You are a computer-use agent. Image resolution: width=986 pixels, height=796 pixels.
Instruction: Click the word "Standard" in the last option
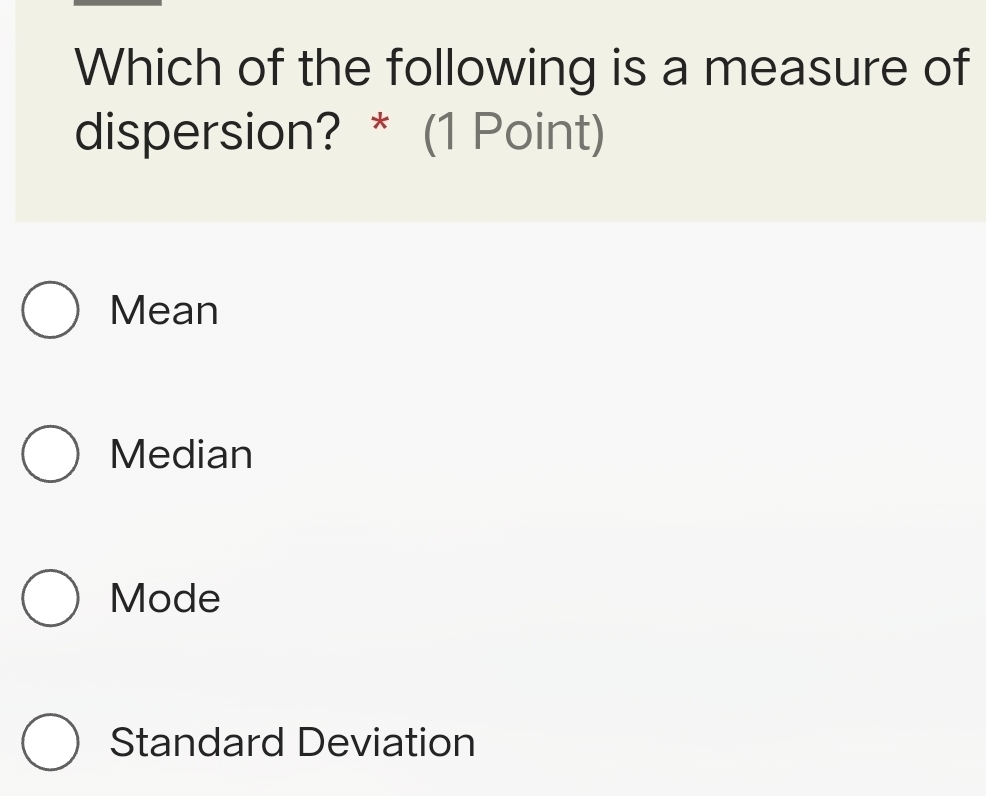(x=197, y=742)
